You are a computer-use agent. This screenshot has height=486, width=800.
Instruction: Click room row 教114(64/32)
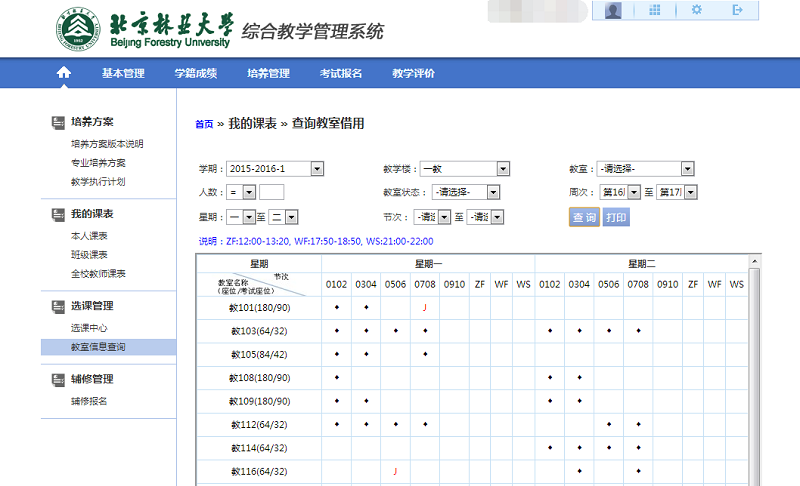click(x=259, y=448)
